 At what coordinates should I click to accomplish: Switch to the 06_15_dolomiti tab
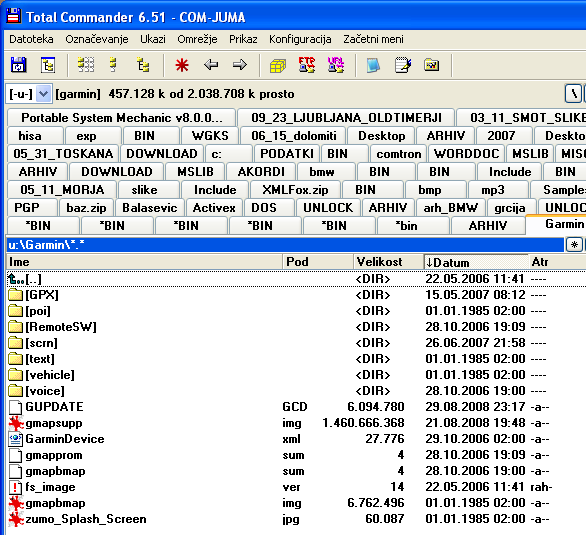(294, 136)
